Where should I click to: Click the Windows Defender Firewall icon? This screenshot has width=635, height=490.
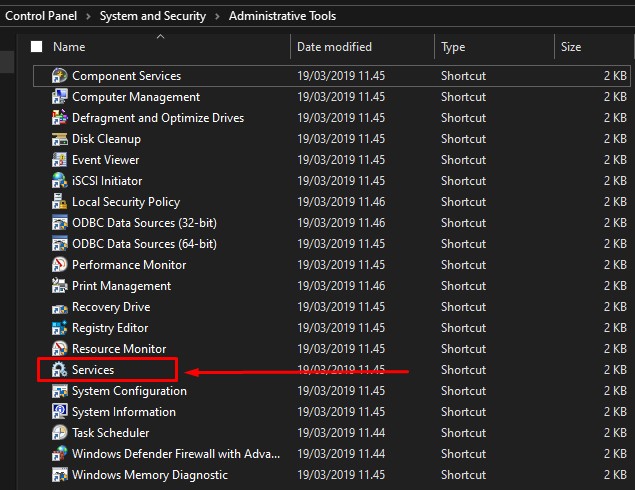tap(60, 454)
